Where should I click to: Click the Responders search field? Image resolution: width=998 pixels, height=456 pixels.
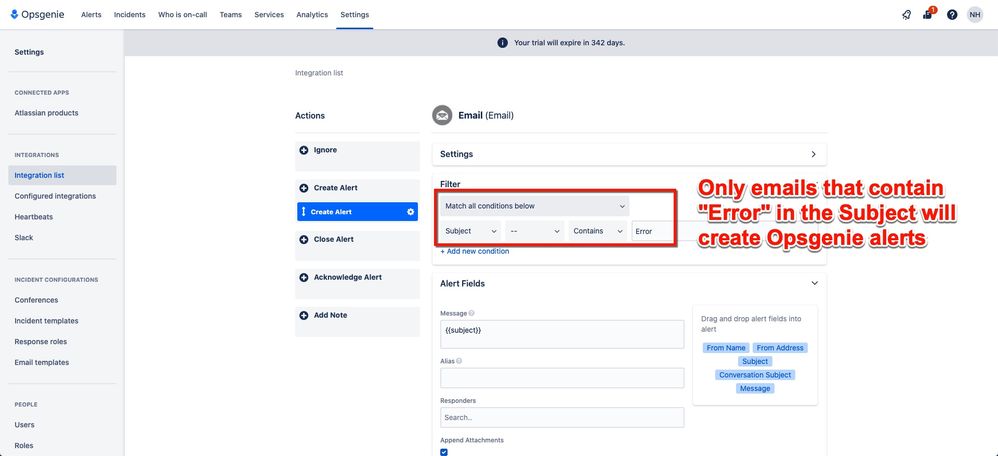coord(562,418)
